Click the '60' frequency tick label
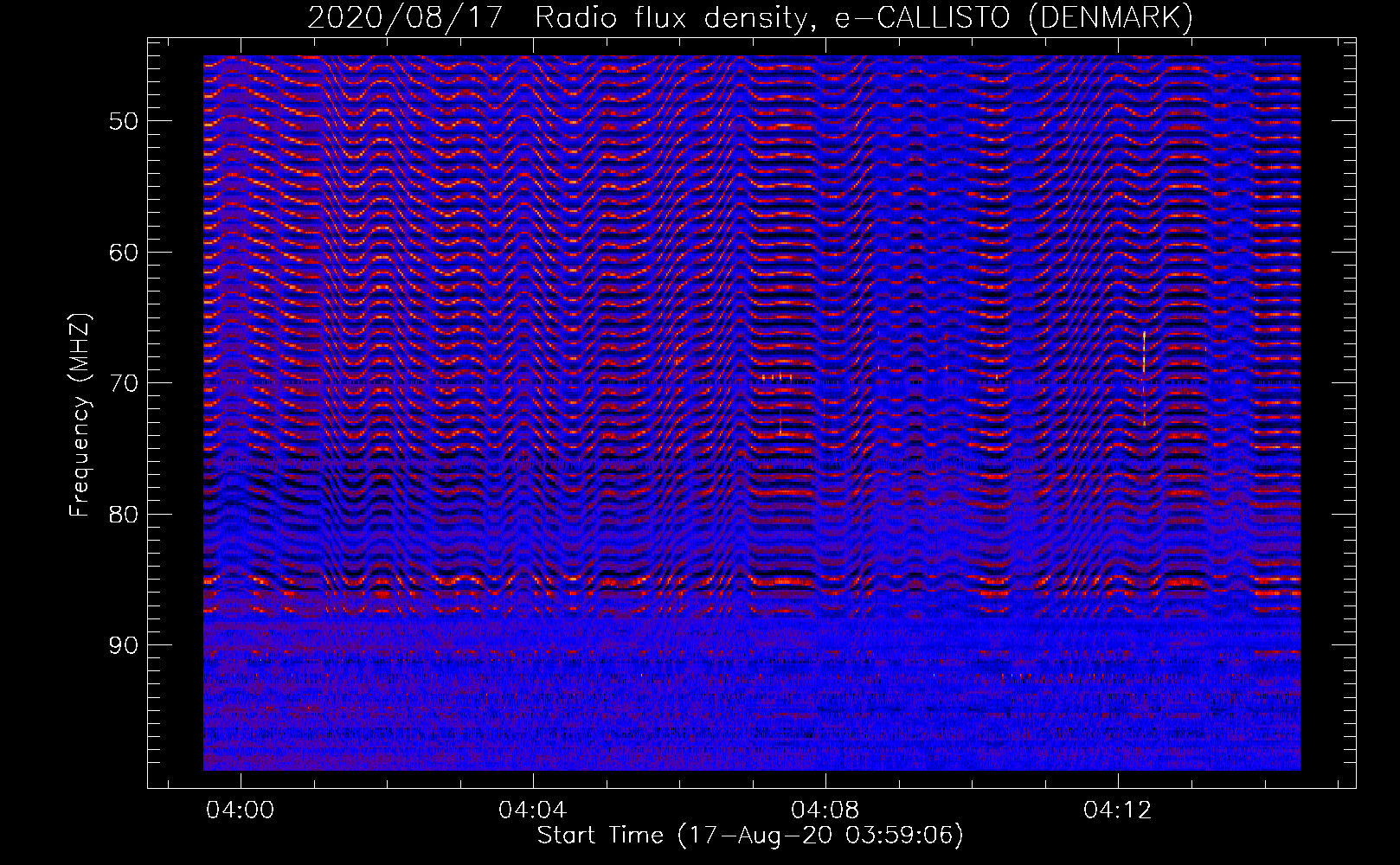This screenshot has width=1400, height=865. click(124, 253)
